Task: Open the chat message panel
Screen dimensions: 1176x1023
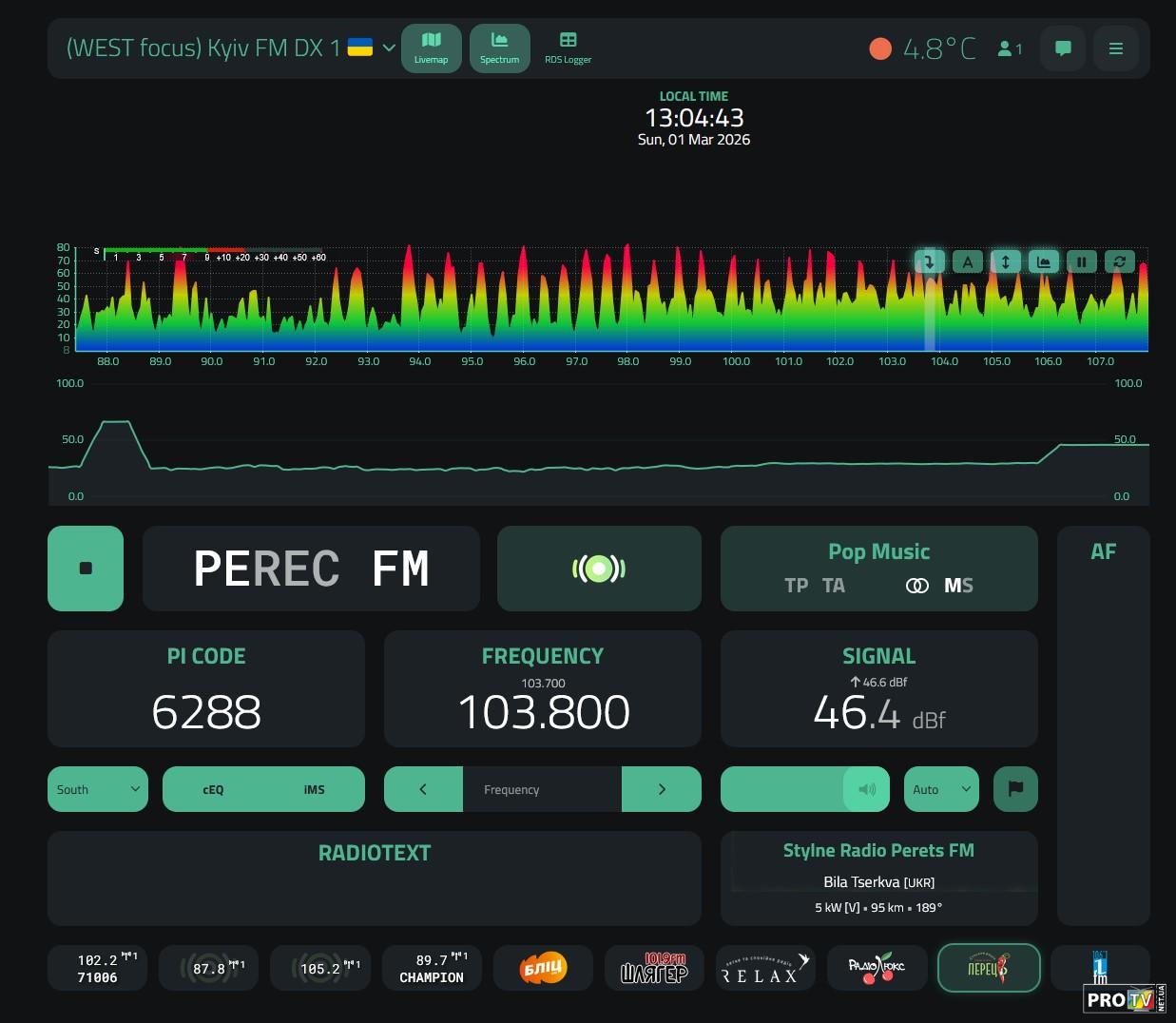Action: (x=1063, y=48)
